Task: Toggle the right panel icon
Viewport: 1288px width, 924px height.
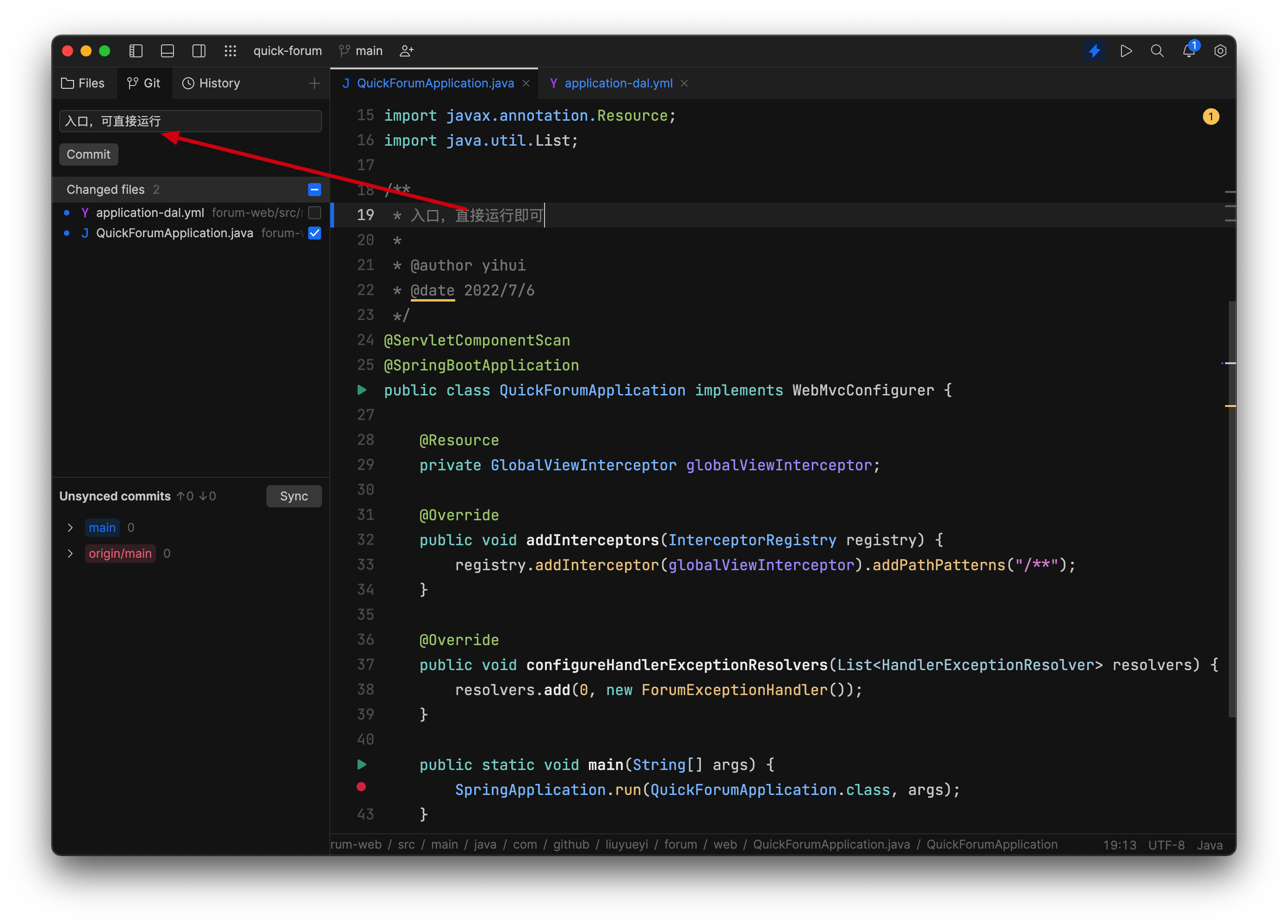Action: (x=199, y=50)
